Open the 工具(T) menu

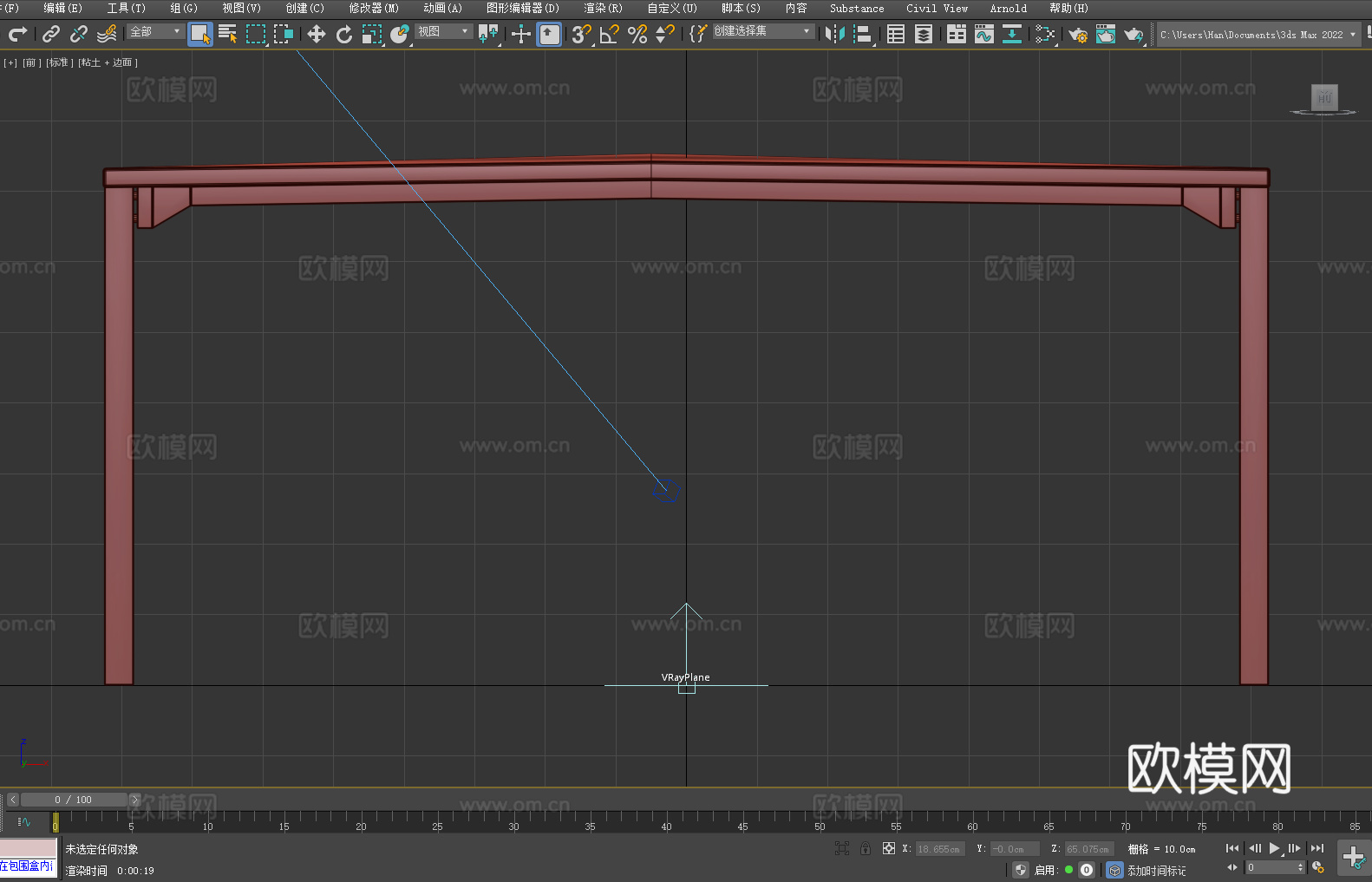coord(127,8)
